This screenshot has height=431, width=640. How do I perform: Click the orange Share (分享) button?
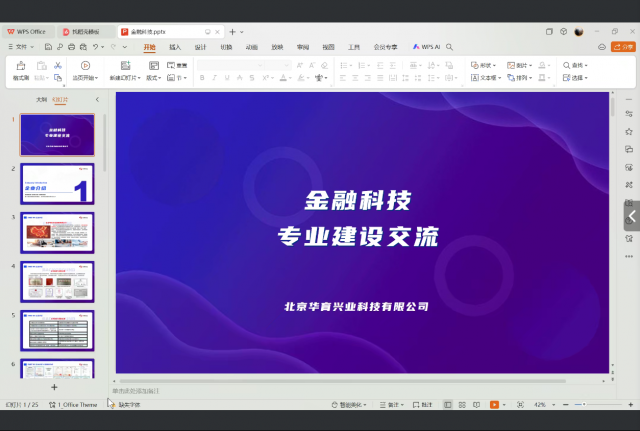[620, 47]
